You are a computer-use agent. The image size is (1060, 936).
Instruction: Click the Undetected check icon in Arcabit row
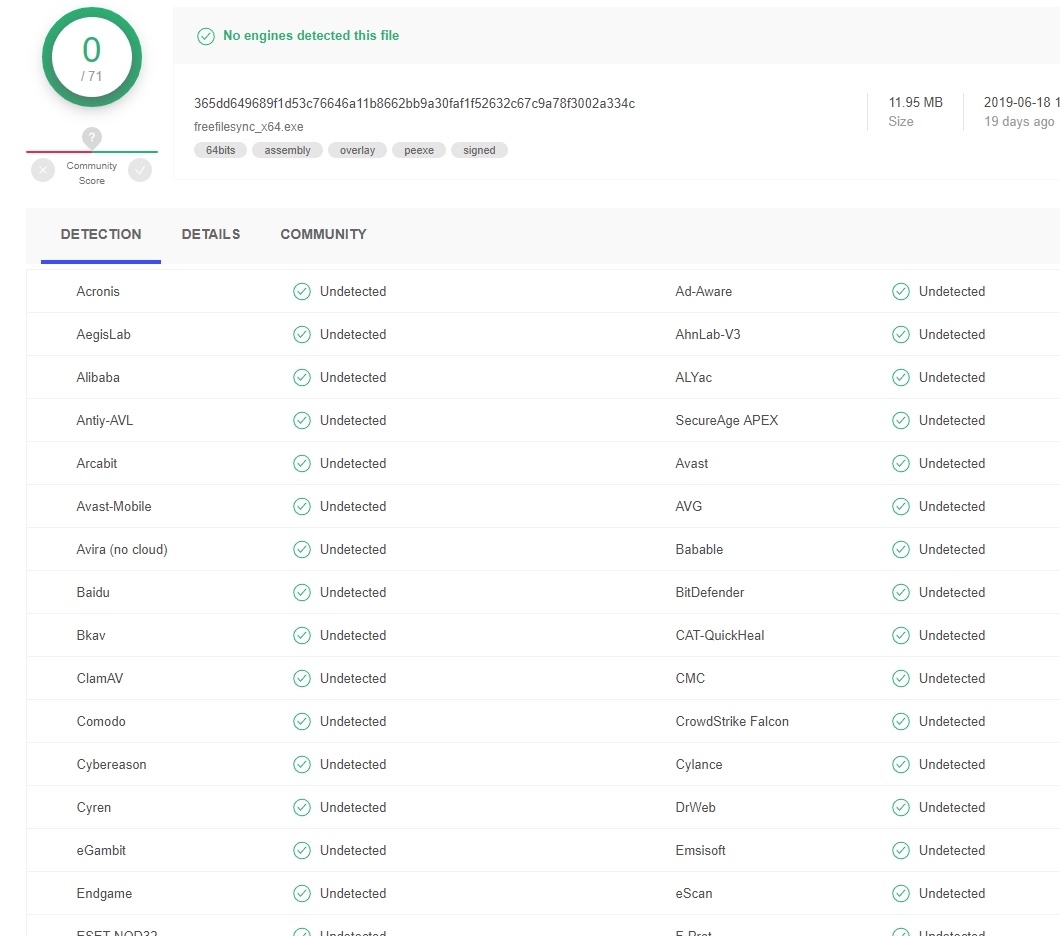click(x=302, y=464)
